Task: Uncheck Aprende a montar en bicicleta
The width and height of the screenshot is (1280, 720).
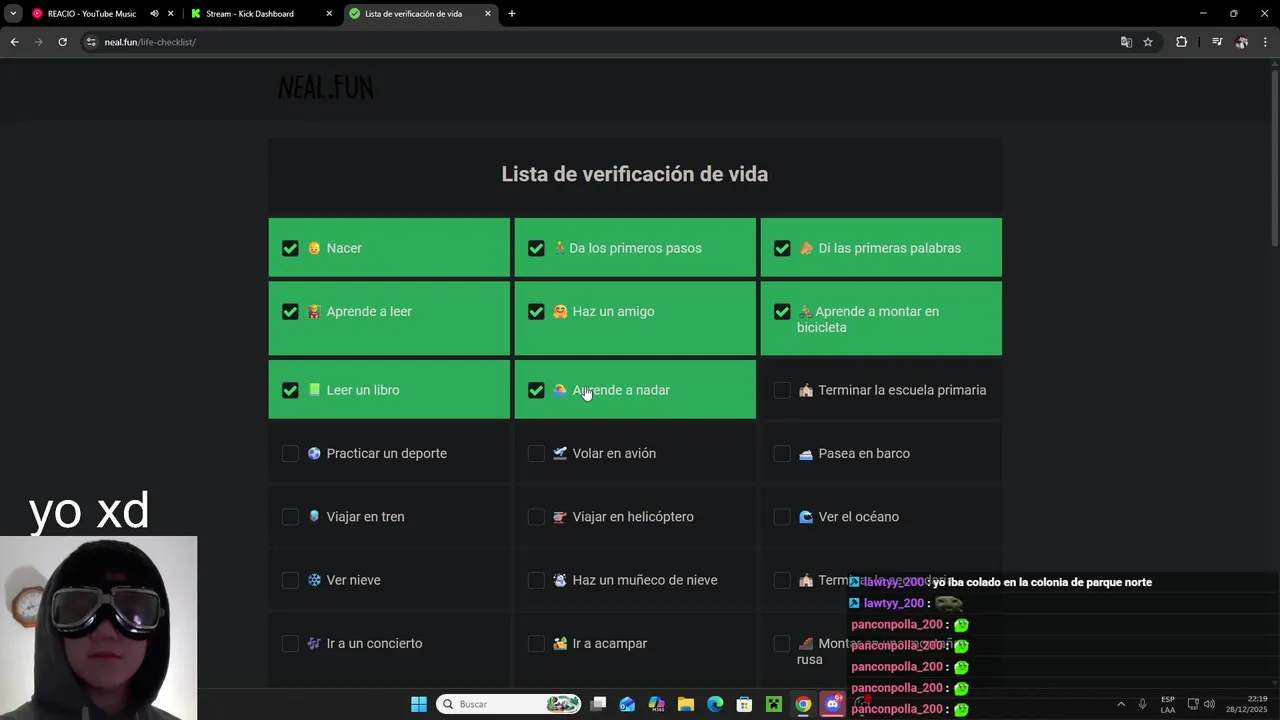Action: point(782,312)
